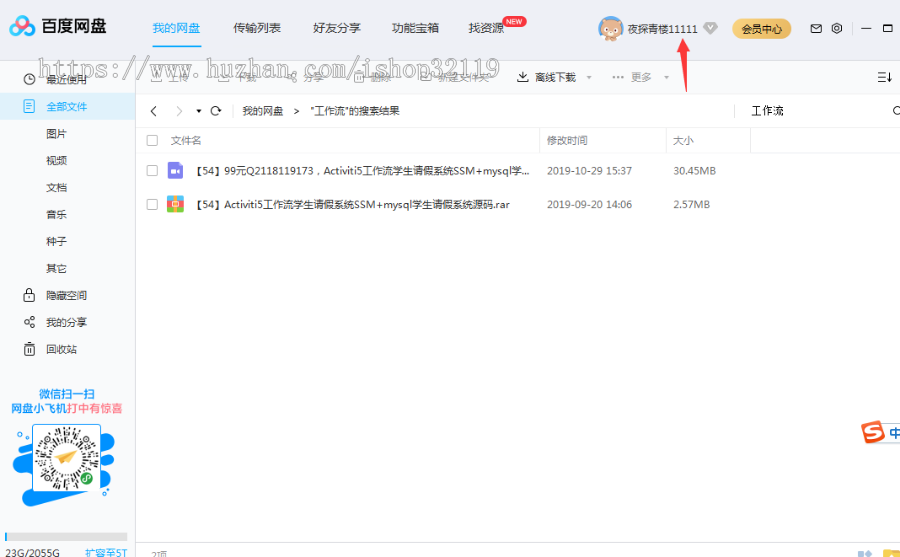900x557 pixels.
Task: Switch to the 功能宝箱 tab
Action: tap(415, 28)
